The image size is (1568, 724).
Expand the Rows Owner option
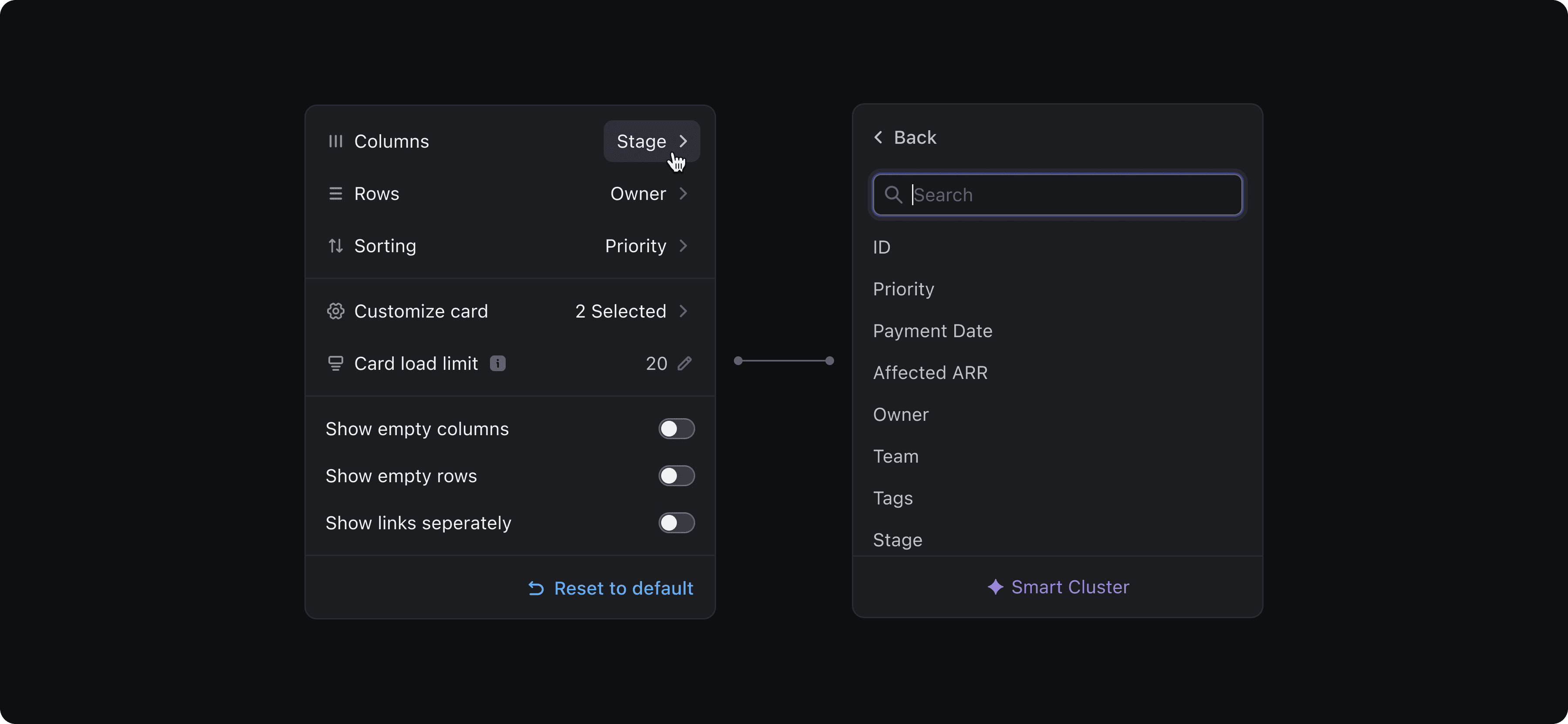649,194
